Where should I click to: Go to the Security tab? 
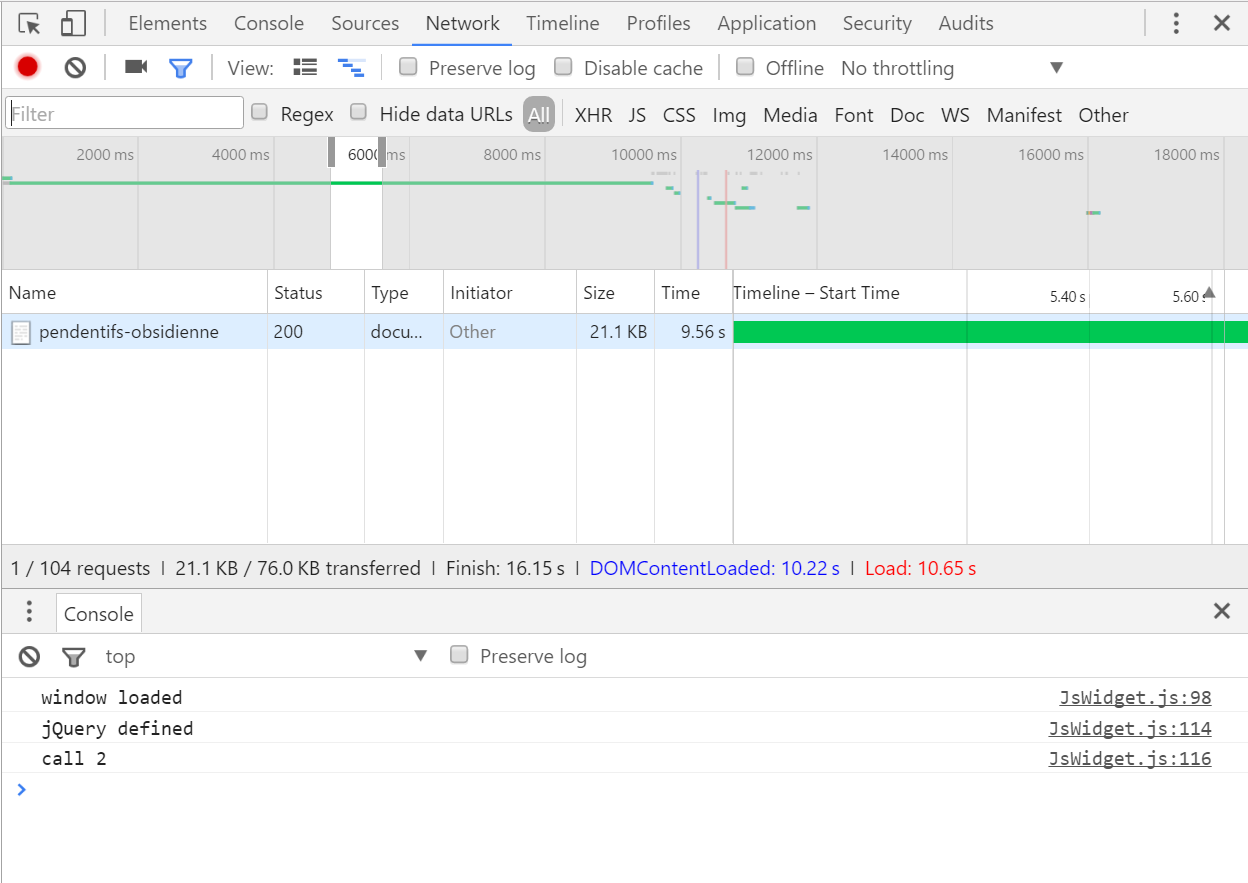[877, 23]
